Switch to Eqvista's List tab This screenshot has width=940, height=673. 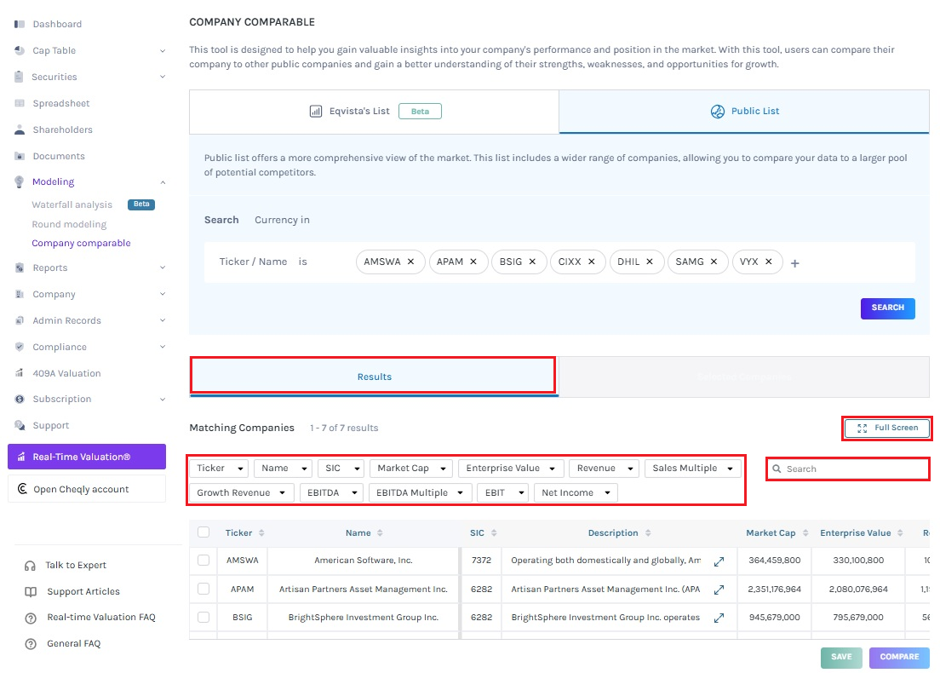tap(374, 111)
